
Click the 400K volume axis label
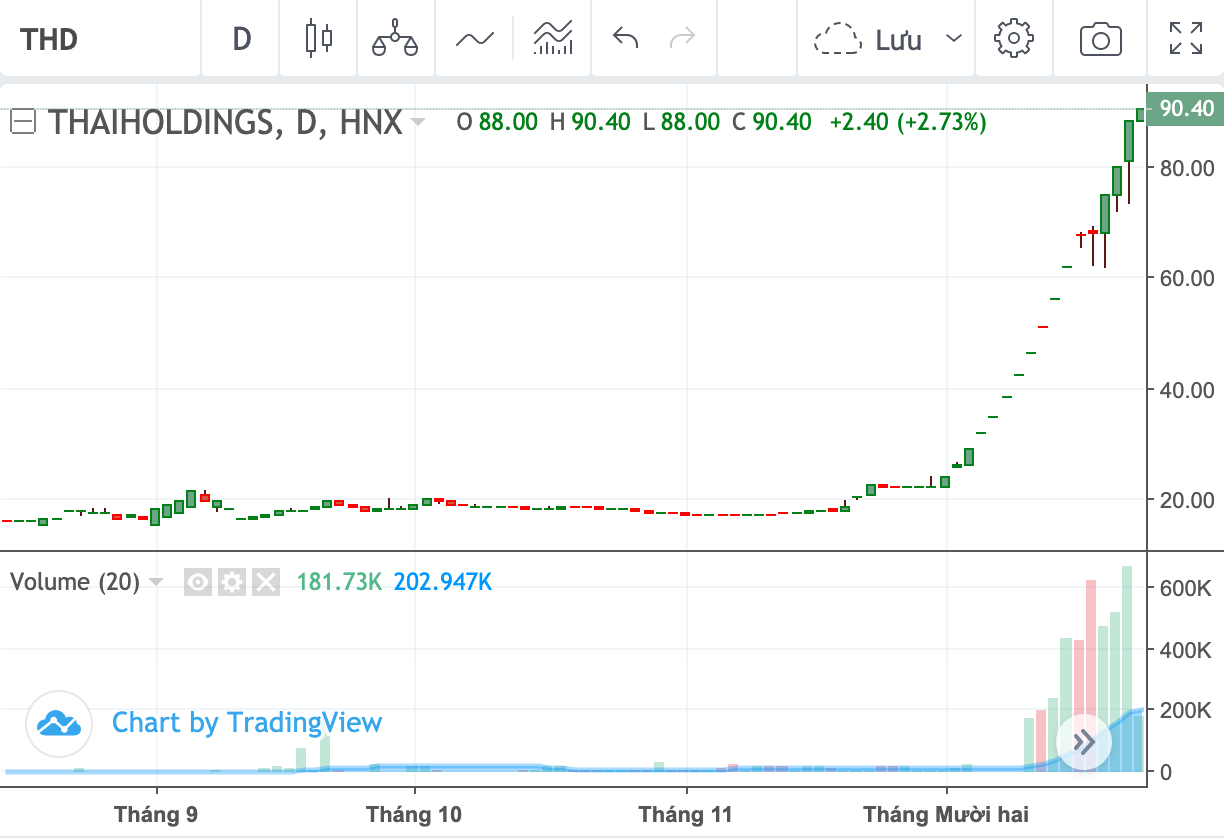pos(1186,650)
